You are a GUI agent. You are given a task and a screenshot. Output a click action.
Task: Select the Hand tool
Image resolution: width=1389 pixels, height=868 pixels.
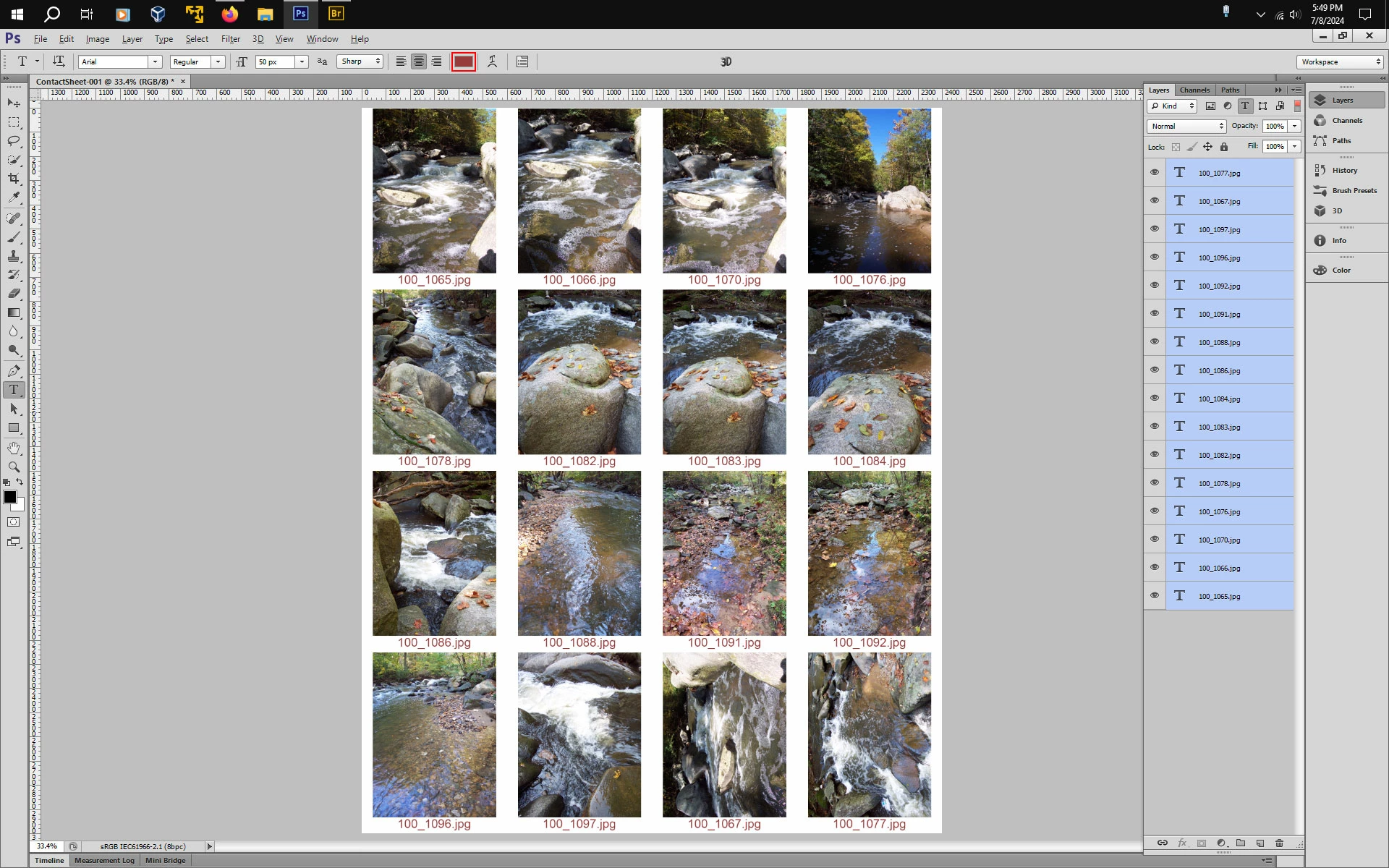pyautogui.click(x=14, y=448)
